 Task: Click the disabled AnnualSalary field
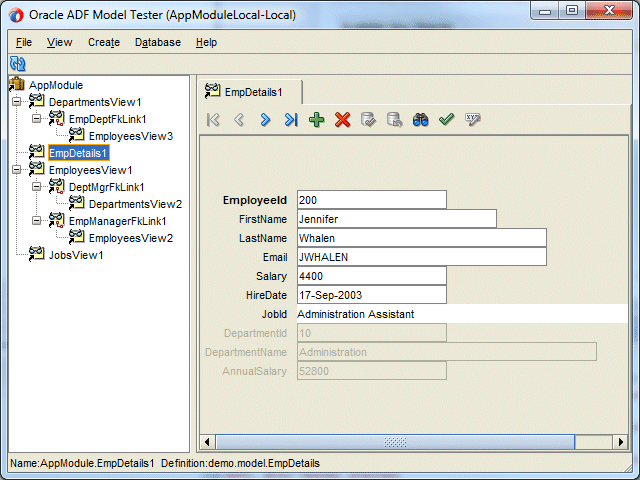(372, 371)
